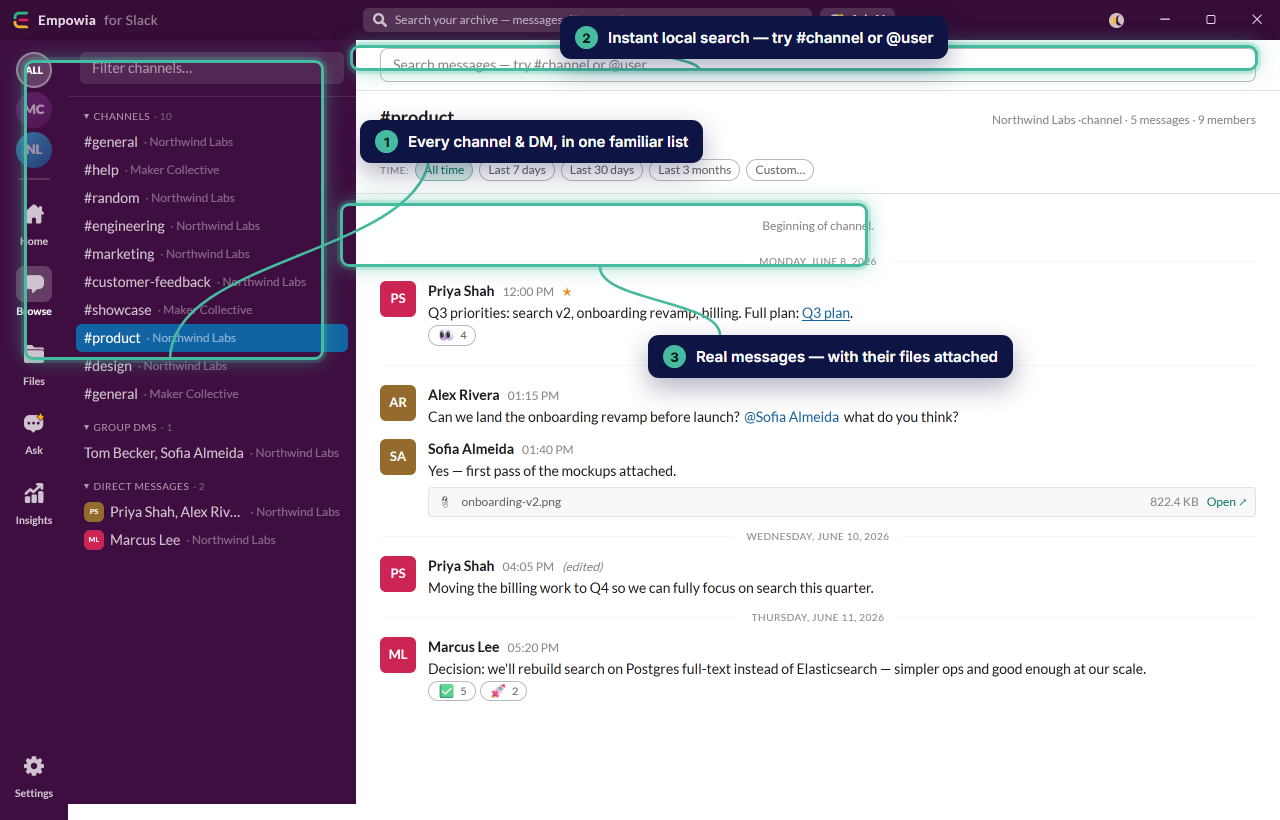The height and width of the screenshot is (820, 1280).
Task: Open the Files section
Action: click(x=34, y=363)
